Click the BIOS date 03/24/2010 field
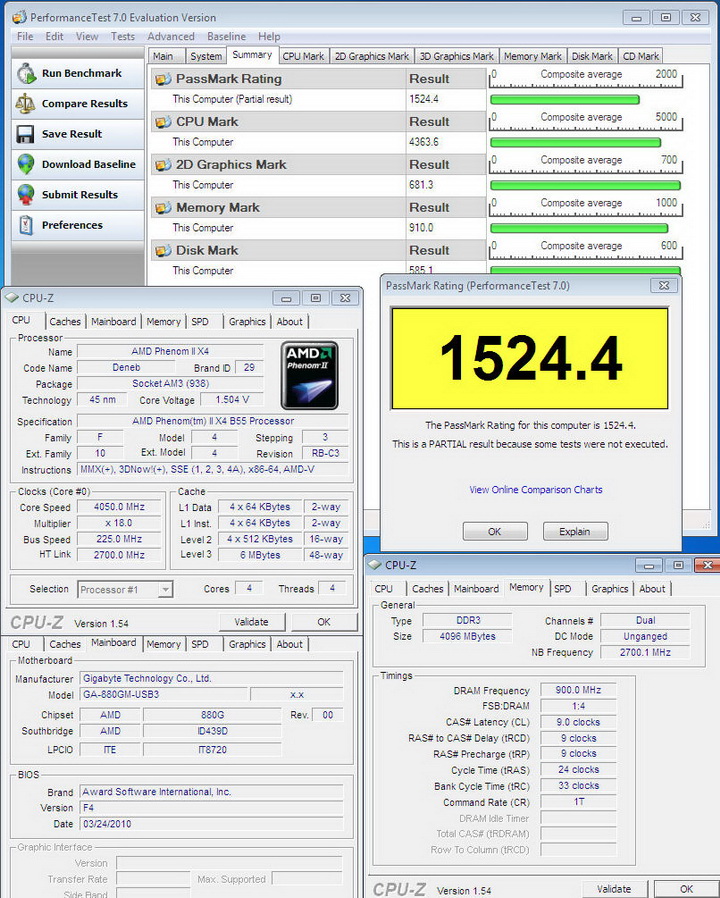Viewport: 720px width, 898px height. (x=211, y=824)
